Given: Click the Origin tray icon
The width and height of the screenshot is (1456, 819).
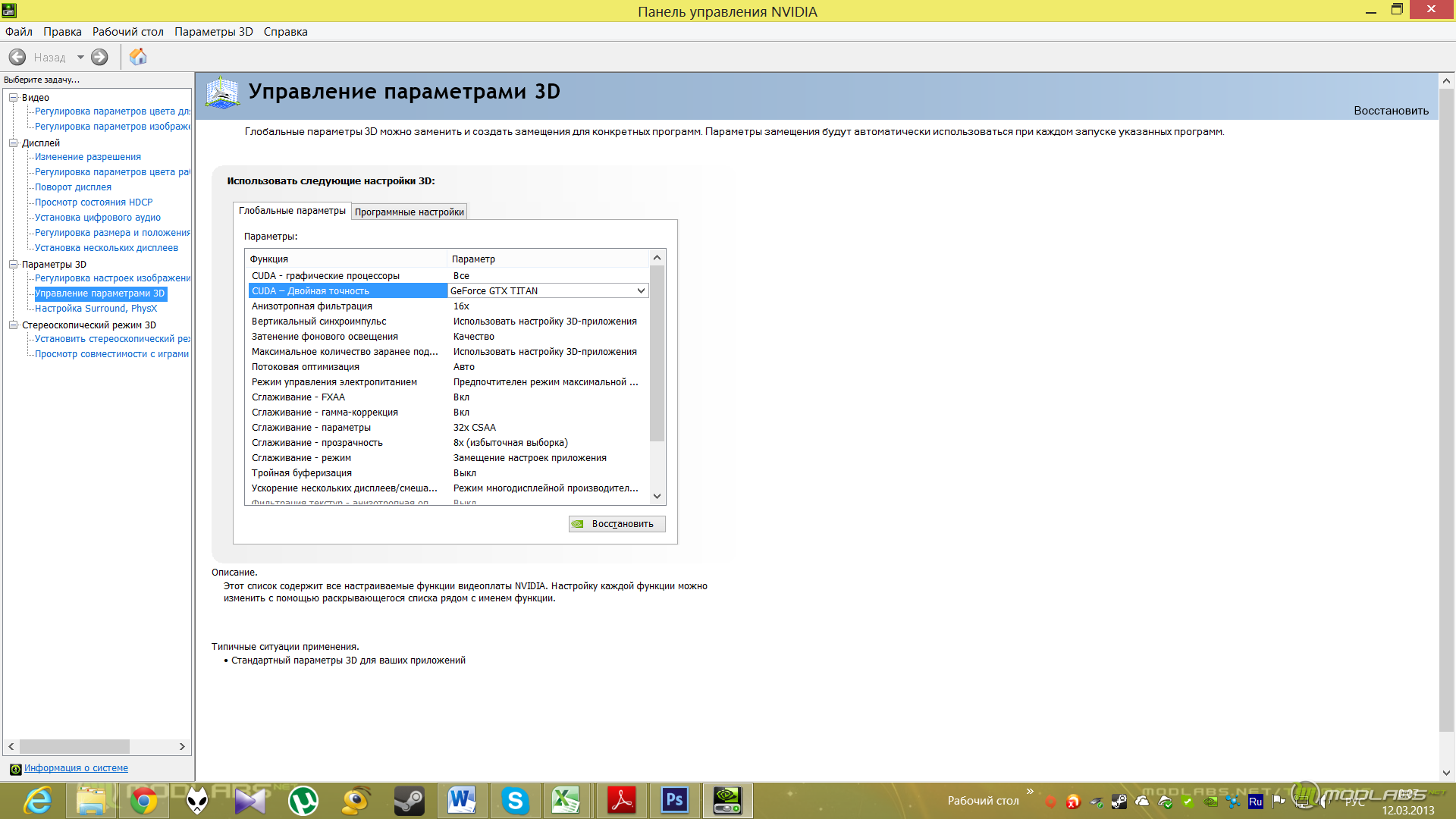Looking at the screenshot, I should point(1050,802).
